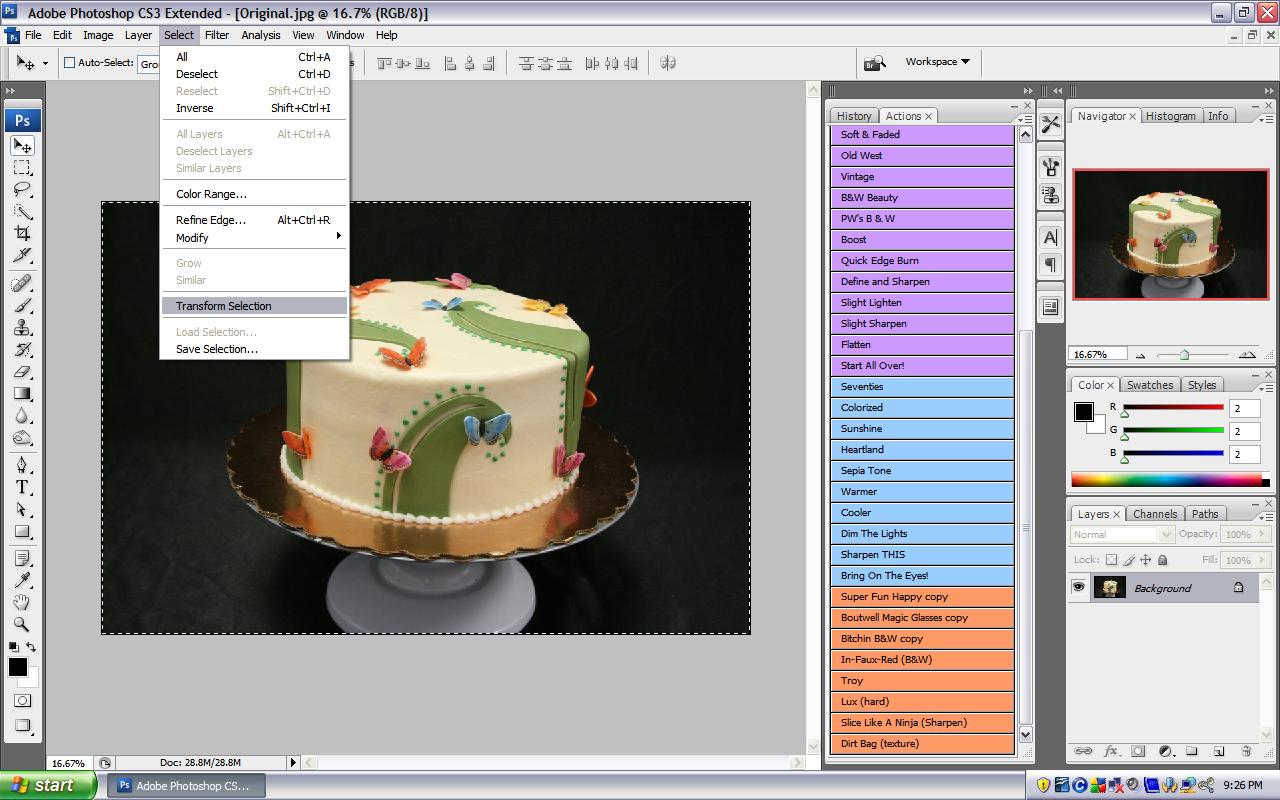
Task: Choose Inverse from the Select menu
Action: point(254,108)
